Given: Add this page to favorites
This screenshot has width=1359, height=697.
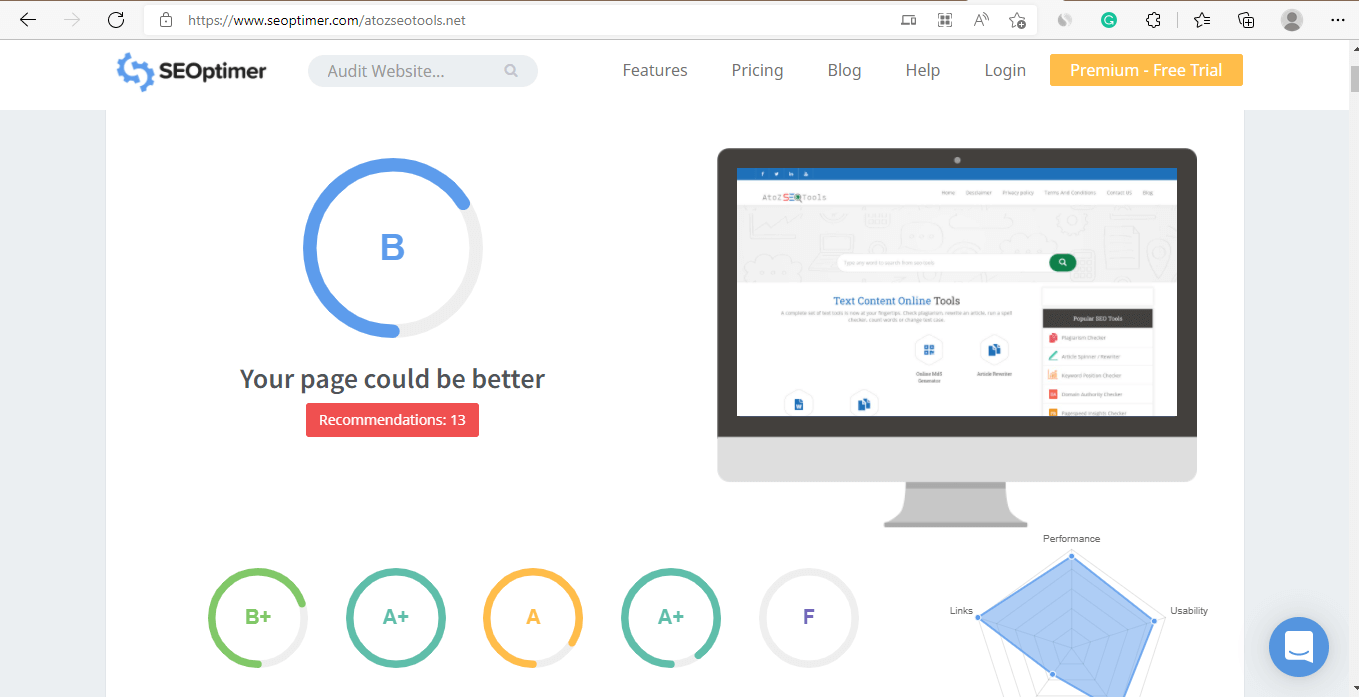Looking at the screenshot, I should (x=1017, y=20).
